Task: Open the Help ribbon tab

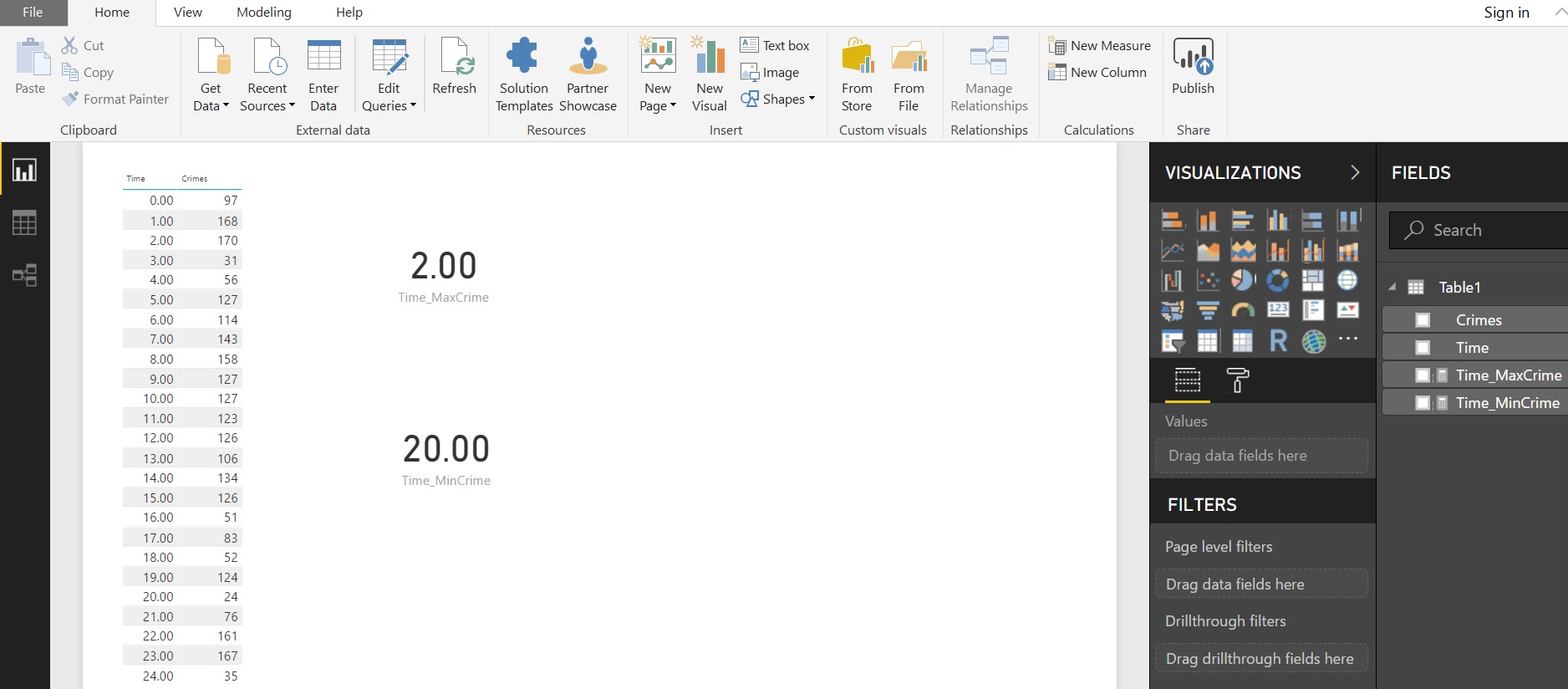Action: (349, 13)
